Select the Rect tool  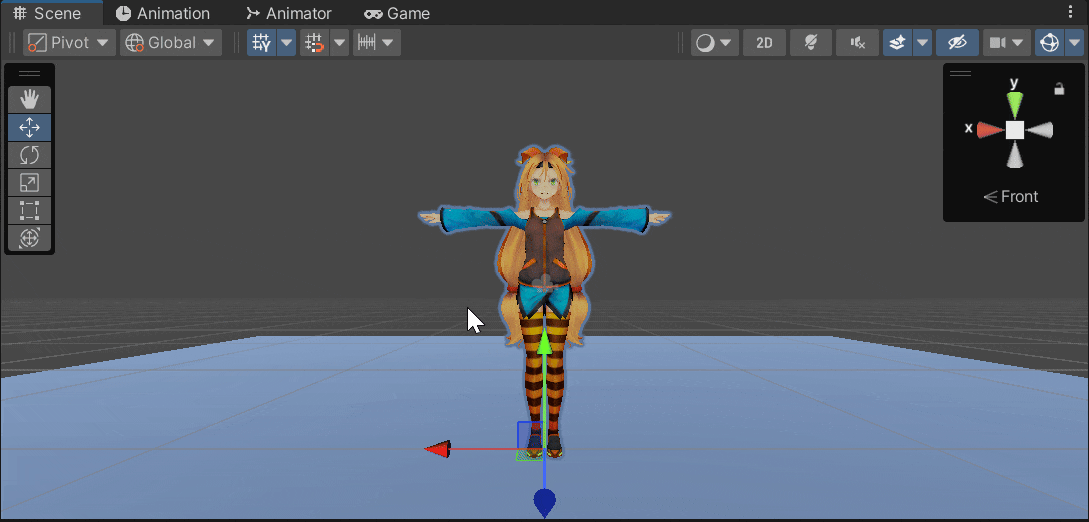pyautogui.click(x=29, y=210)
